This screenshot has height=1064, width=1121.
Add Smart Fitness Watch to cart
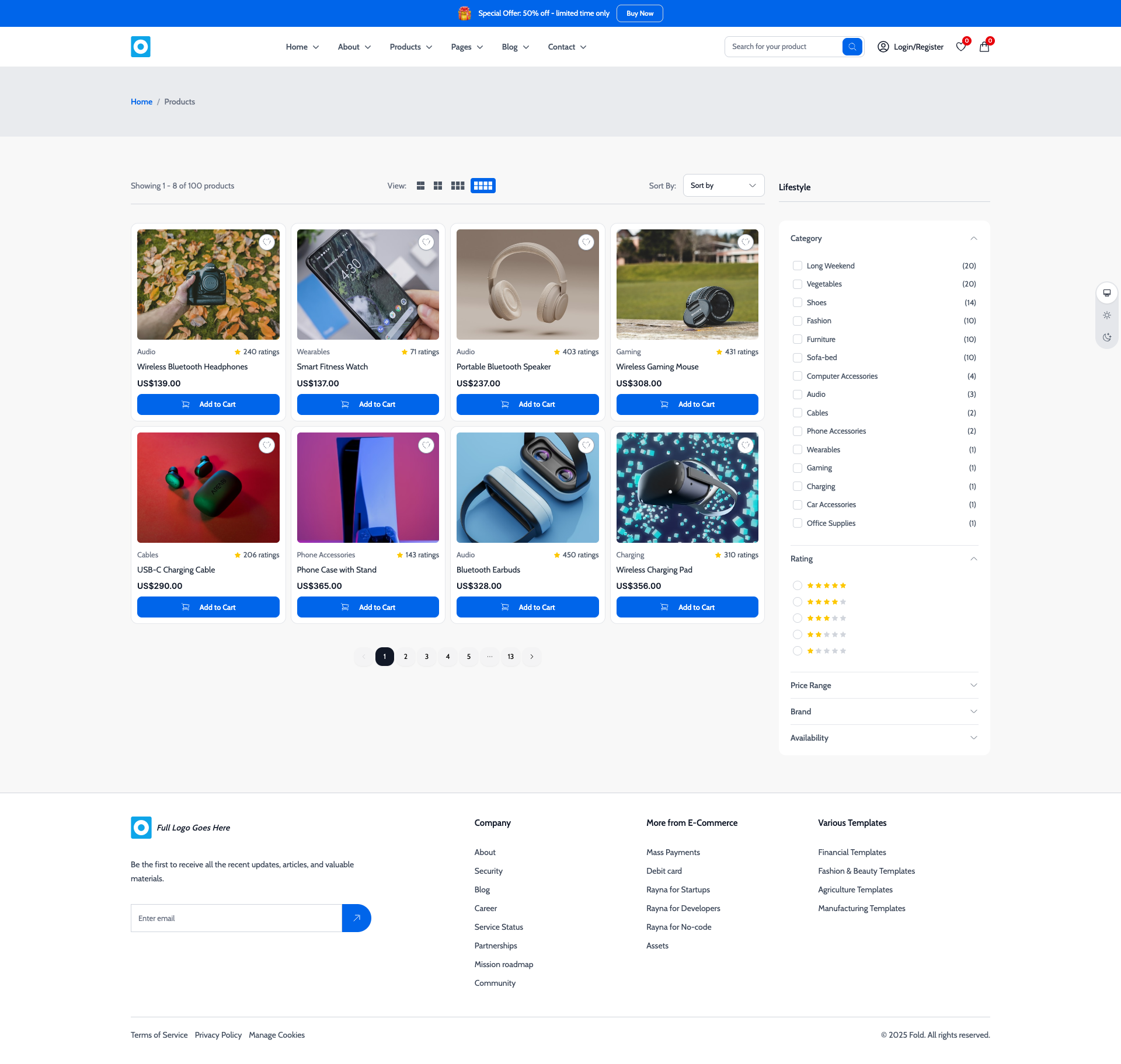368,404
